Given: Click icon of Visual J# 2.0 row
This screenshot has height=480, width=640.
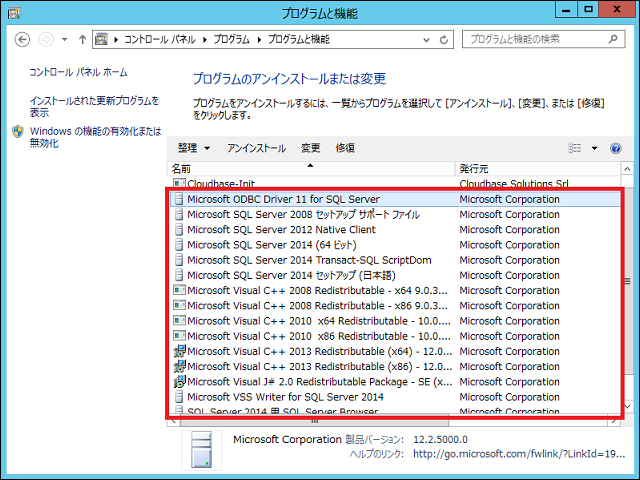Looking at the screenshot, I should 179,382.
